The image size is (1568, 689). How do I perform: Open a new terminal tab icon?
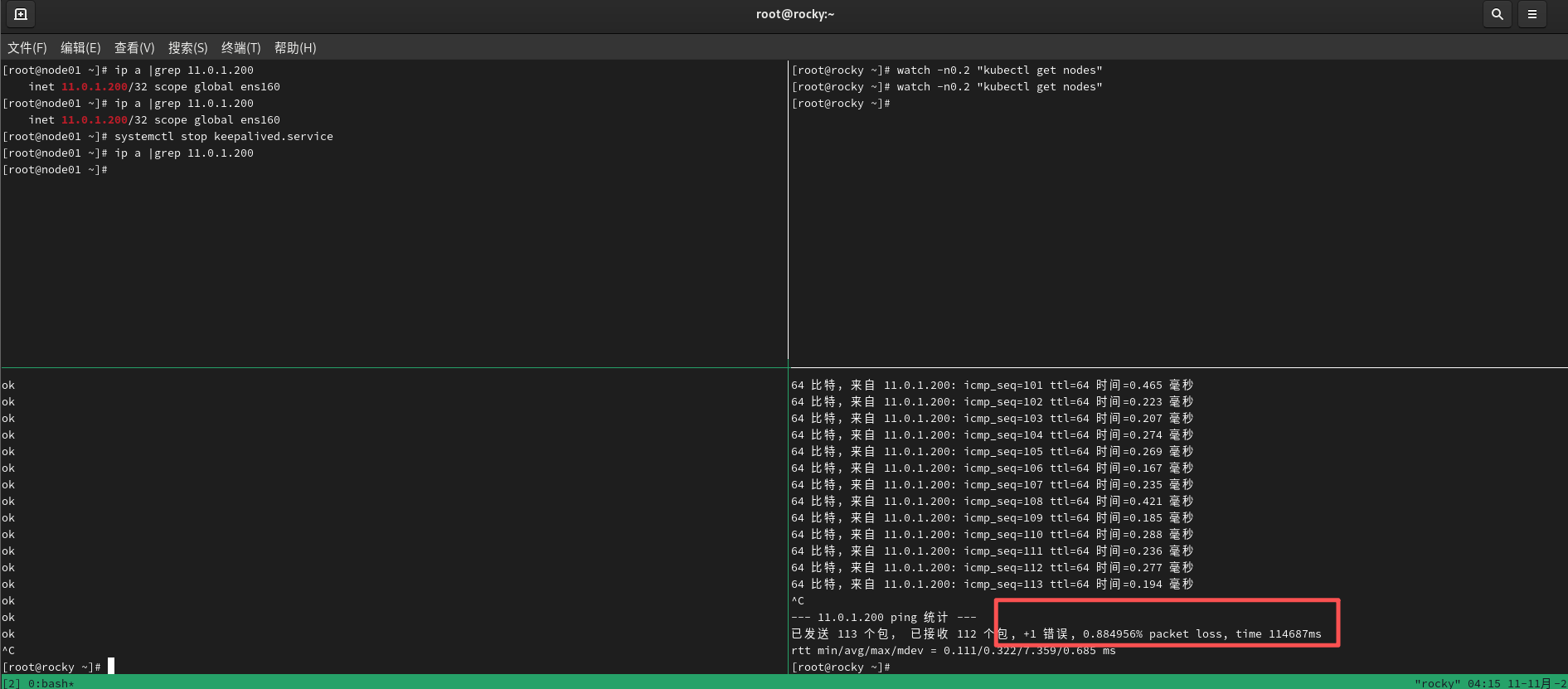click(21, 14)
